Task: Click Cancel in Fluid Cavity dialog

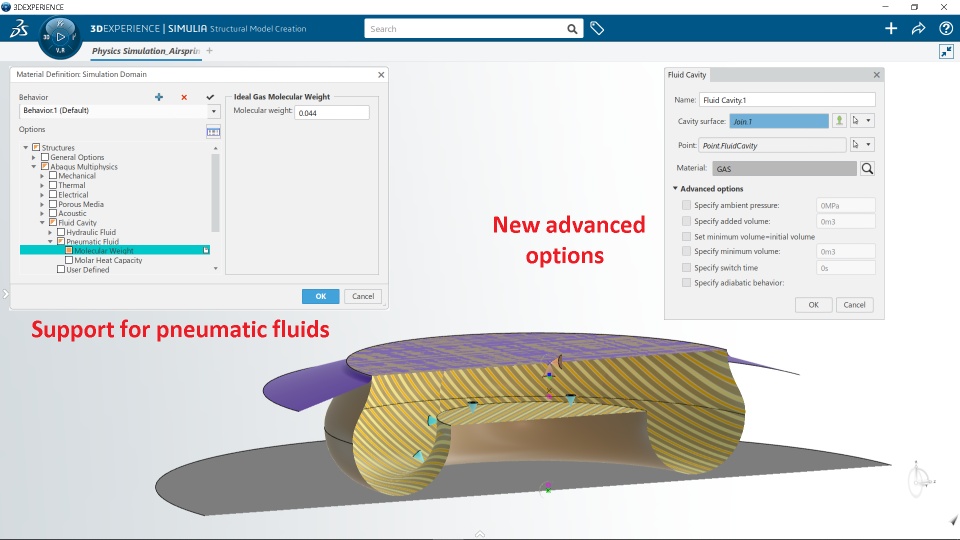Action: 854,305
